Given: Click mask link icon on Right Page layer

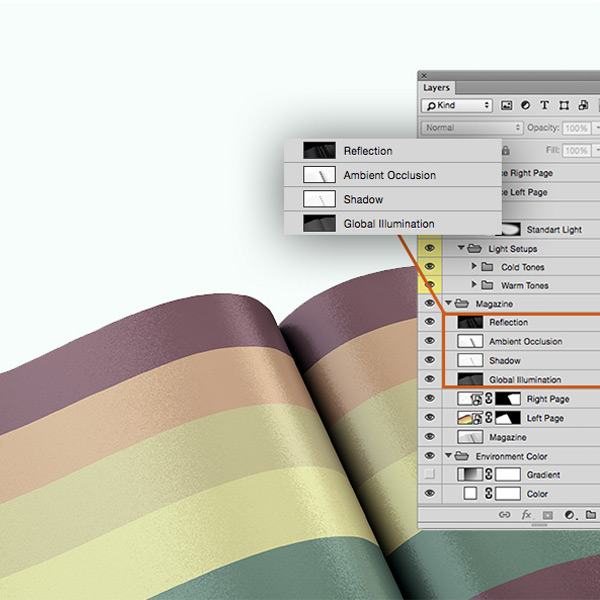Looking at the screenshot, I should 489,399.
